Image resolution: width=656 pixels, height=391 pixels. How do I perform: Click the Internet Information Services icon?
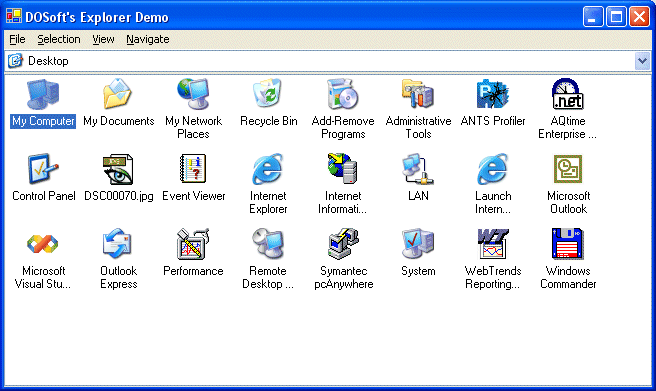pyautogui.click(x=343, y=169)
